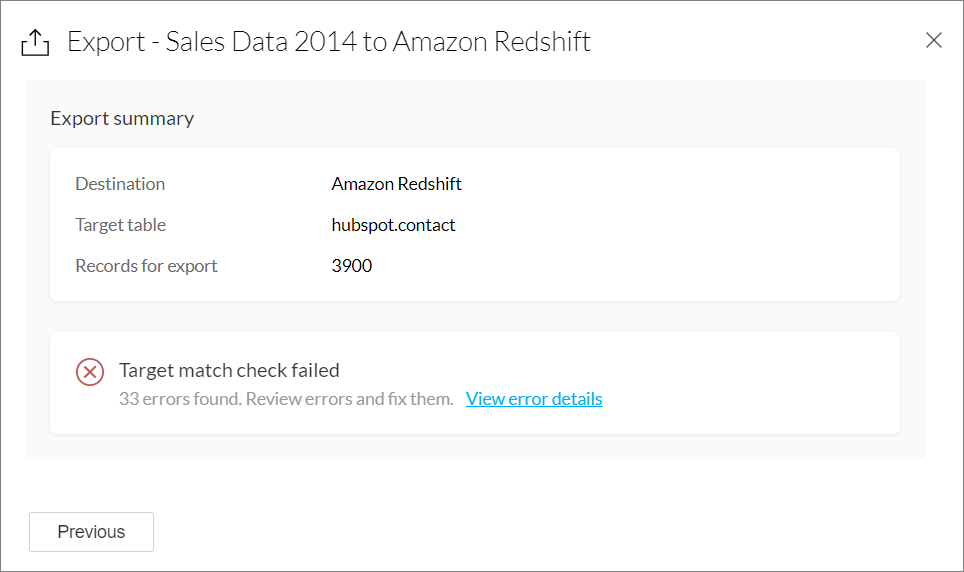964x572 pixels.
Task: Click the 3900 records count
Action: (352, 266)
